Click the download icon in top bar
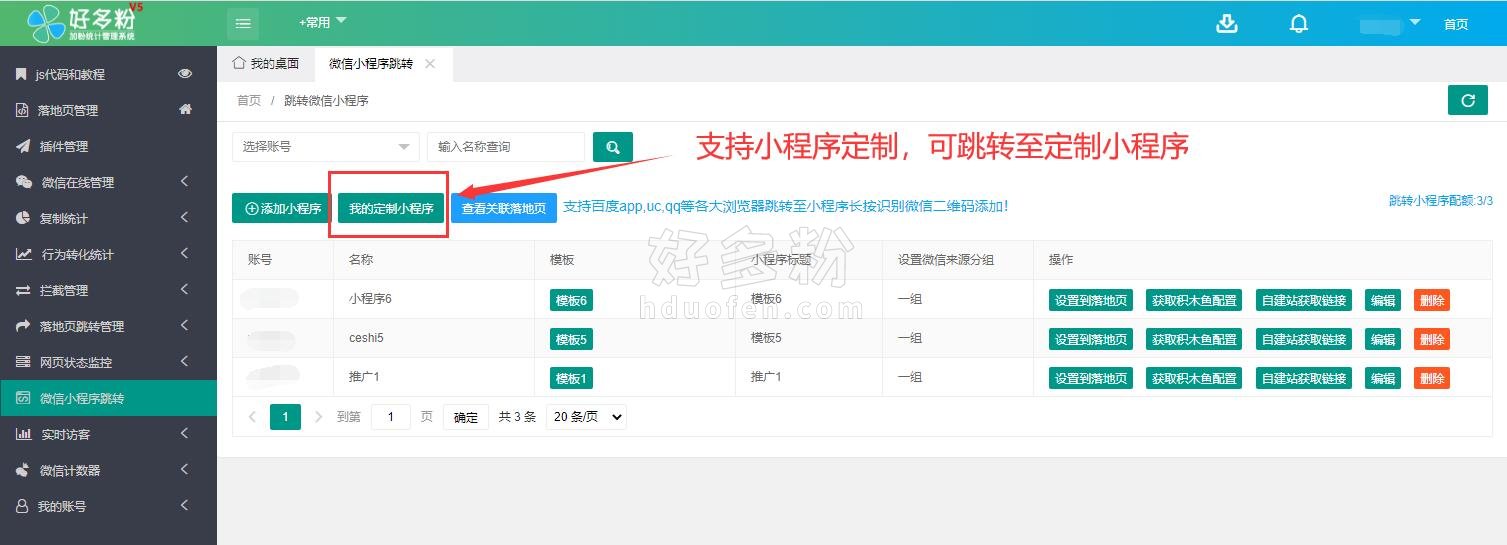The image size is (1507, 545). pos(1227,24)
